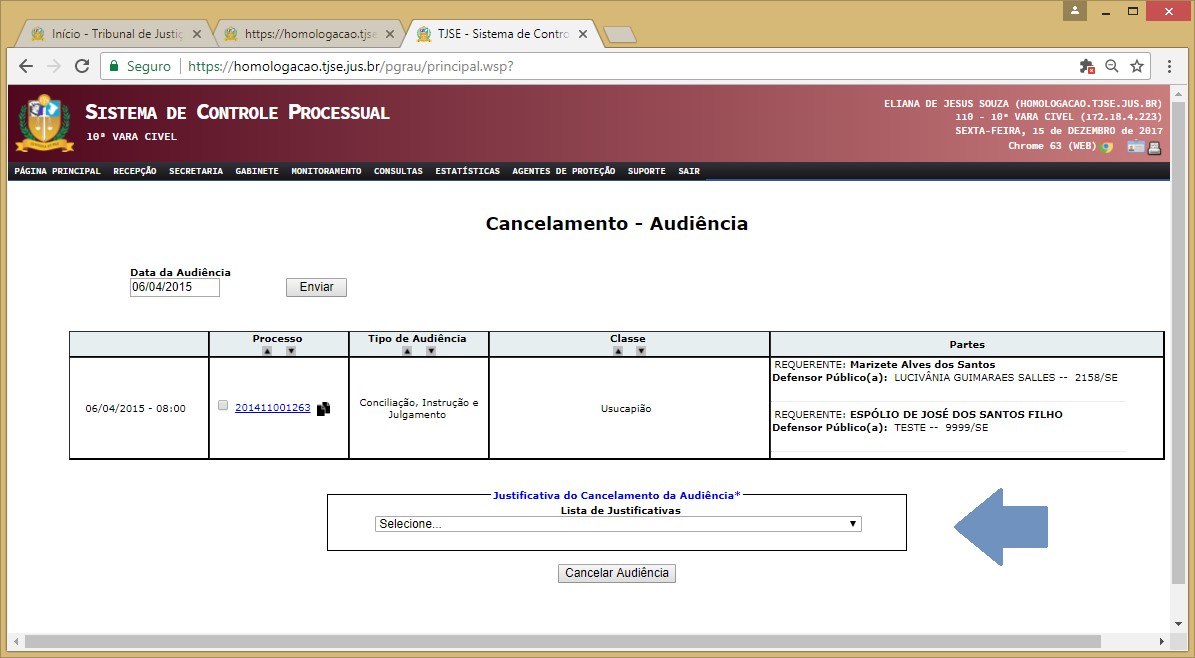Sort Classe column descending
Screen dimensions: 1195x658
coord(641,351)
